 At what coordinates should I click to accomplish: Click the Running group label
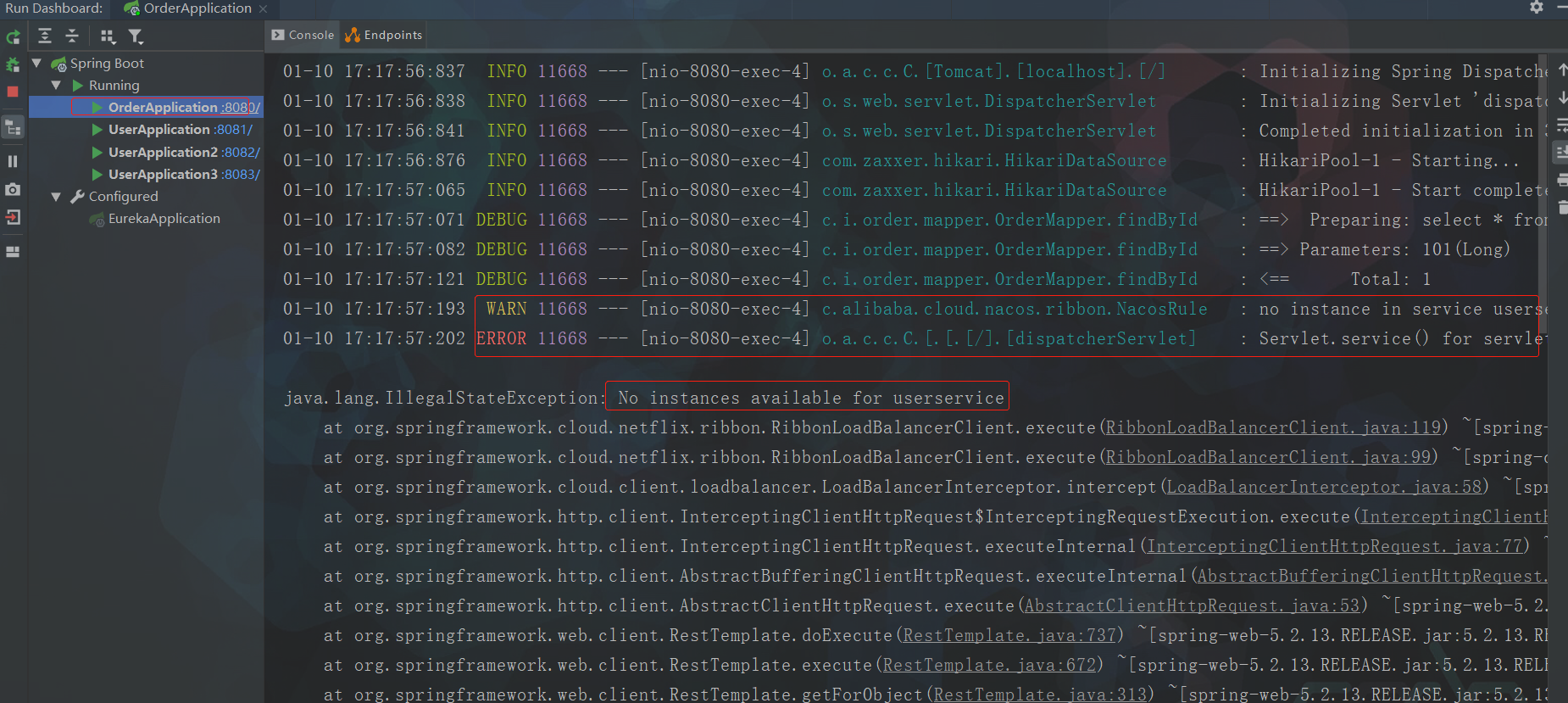[x=114, y=85]
